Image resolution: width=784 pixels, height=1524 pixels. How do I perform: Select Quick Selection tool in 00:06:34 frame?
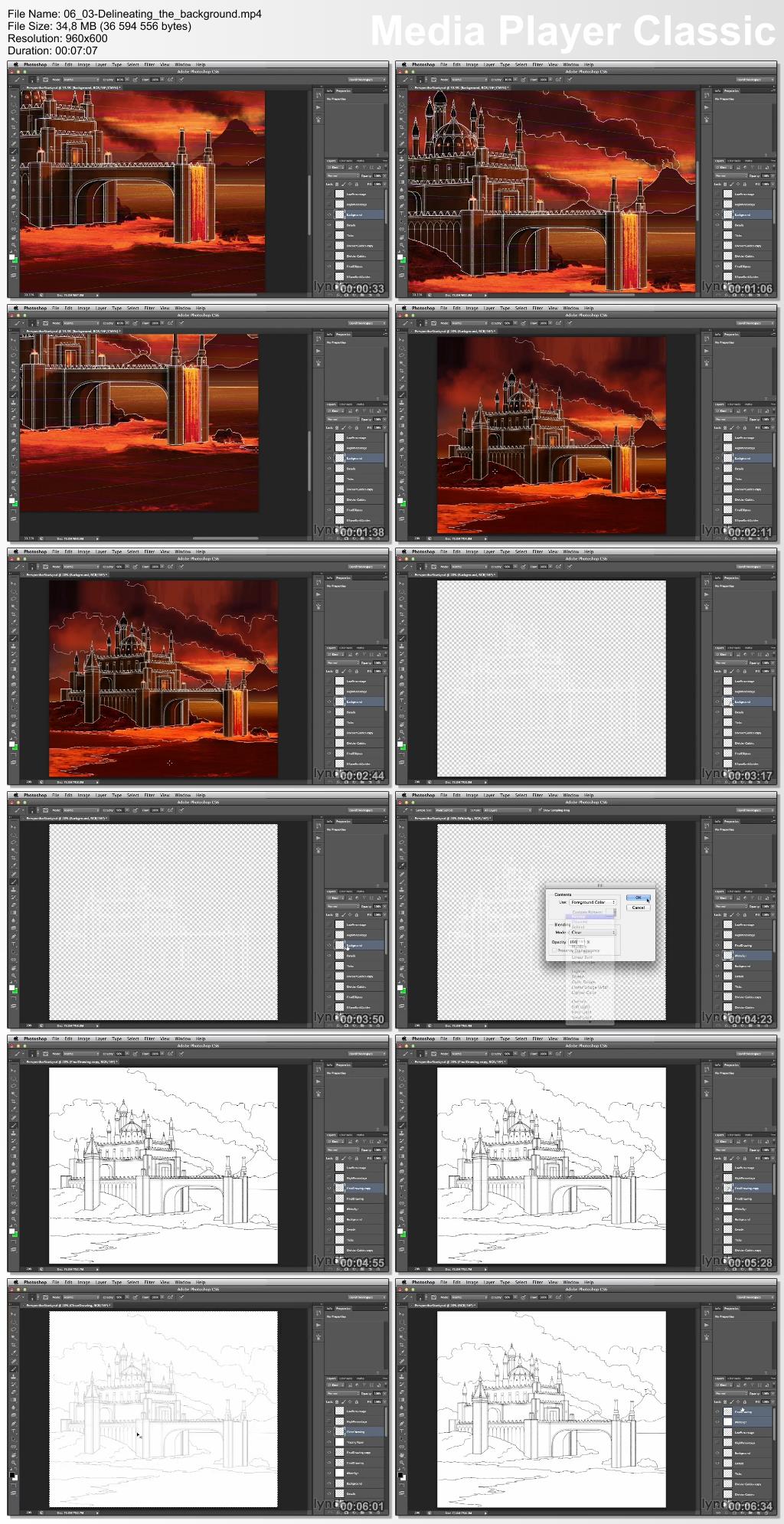[x=401, y=1337]
